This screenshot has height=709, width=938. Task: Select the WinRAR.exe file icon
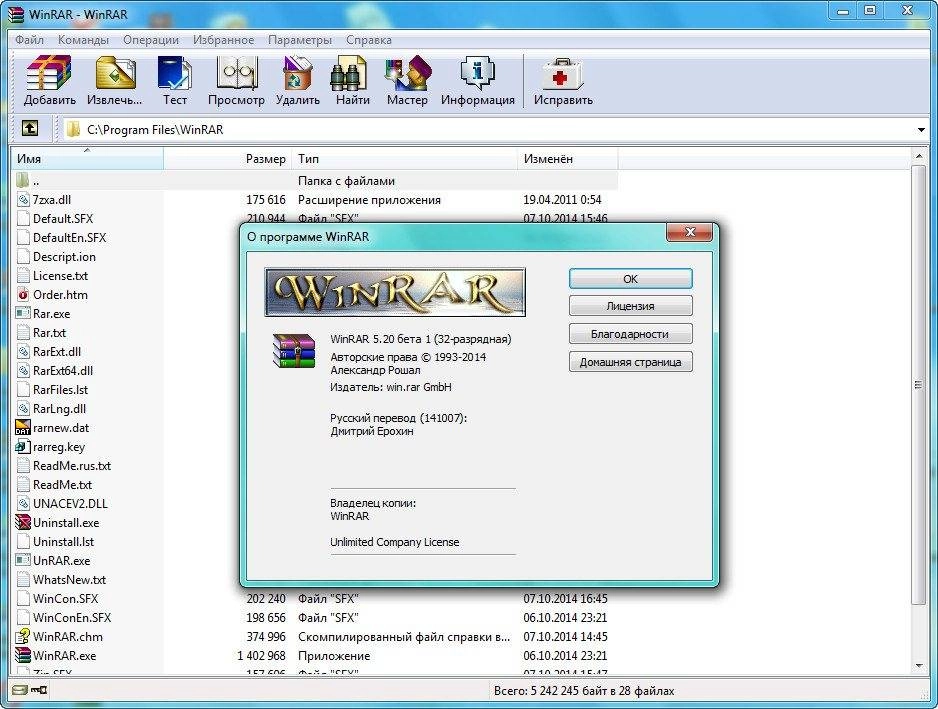23,655
